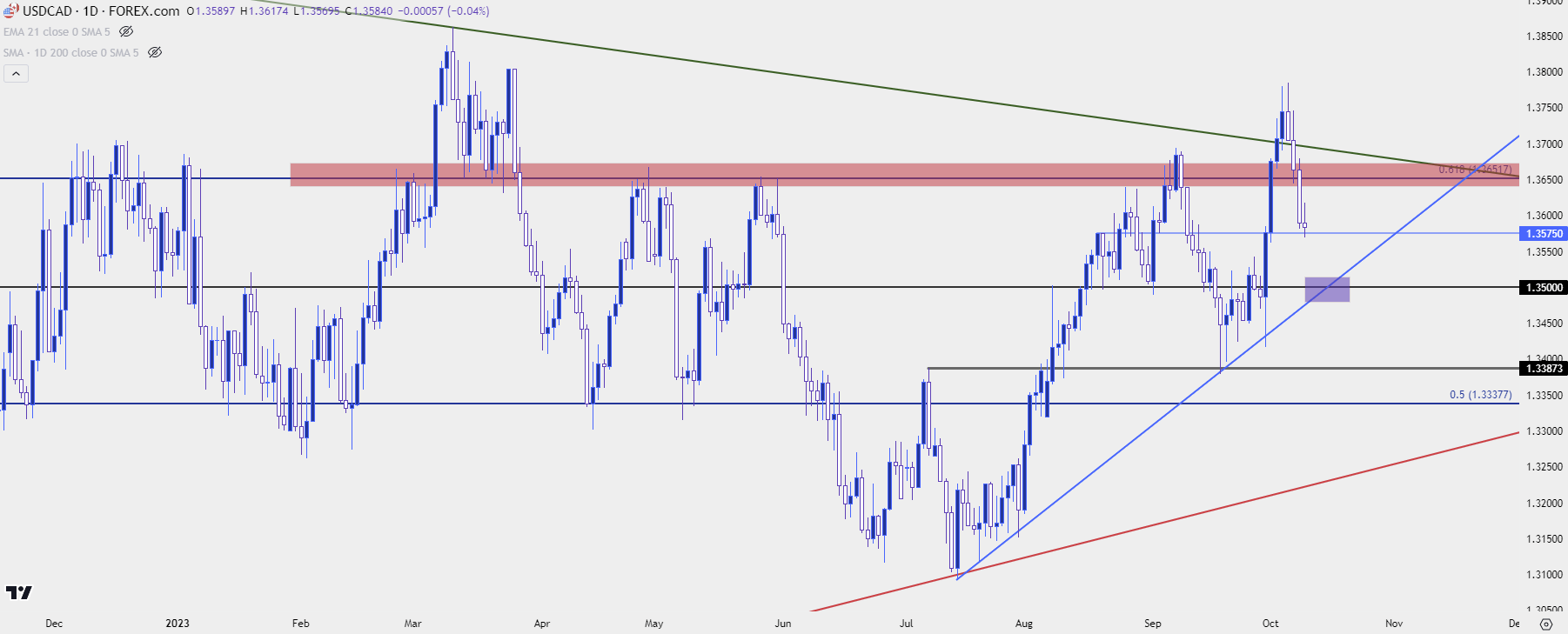
Task: Select the SMA 1D 200 close indicator label
Action: tap(70, 53)
